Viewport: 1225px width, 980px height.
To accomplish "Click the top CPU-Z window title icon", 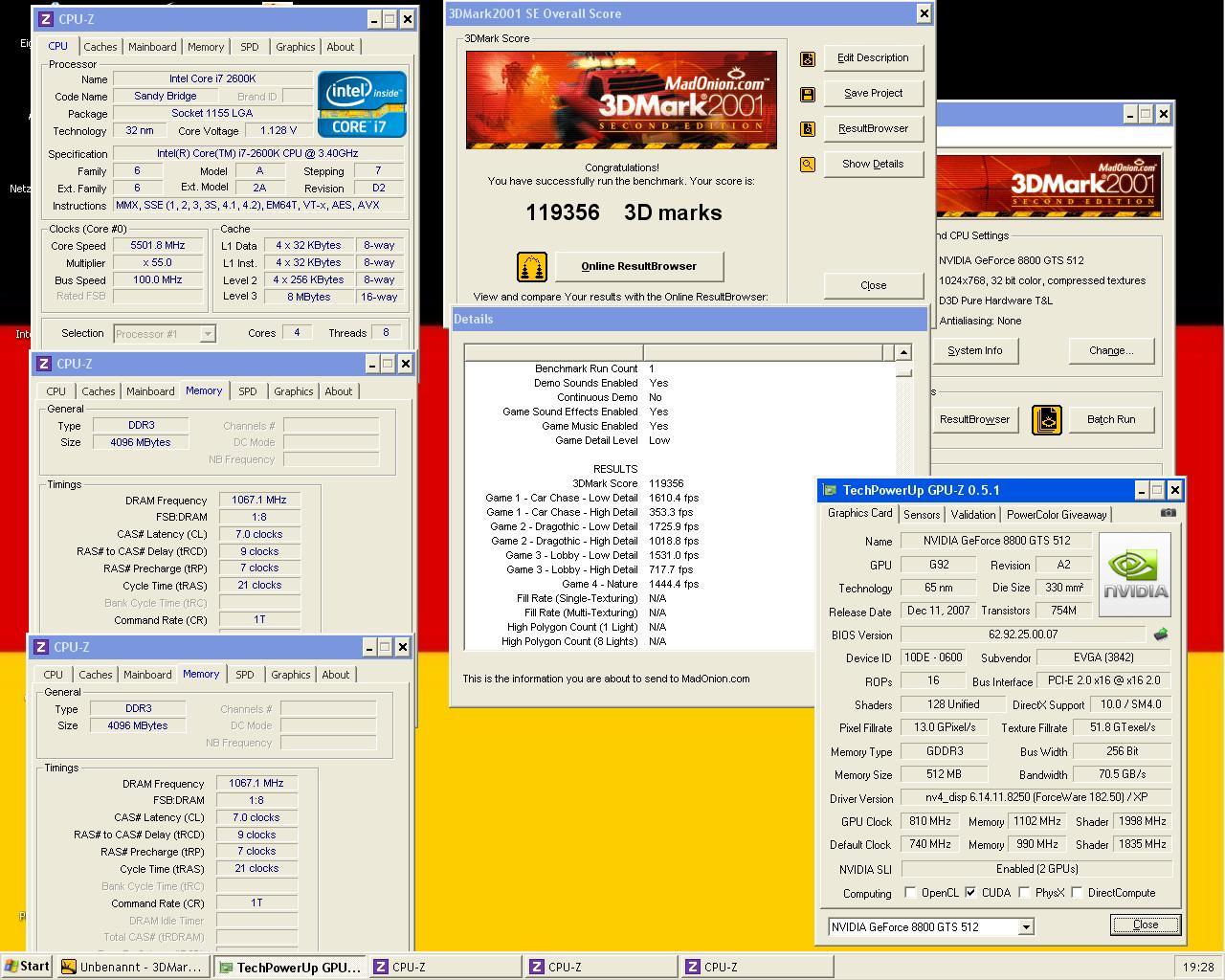I will tap(44, 19).
